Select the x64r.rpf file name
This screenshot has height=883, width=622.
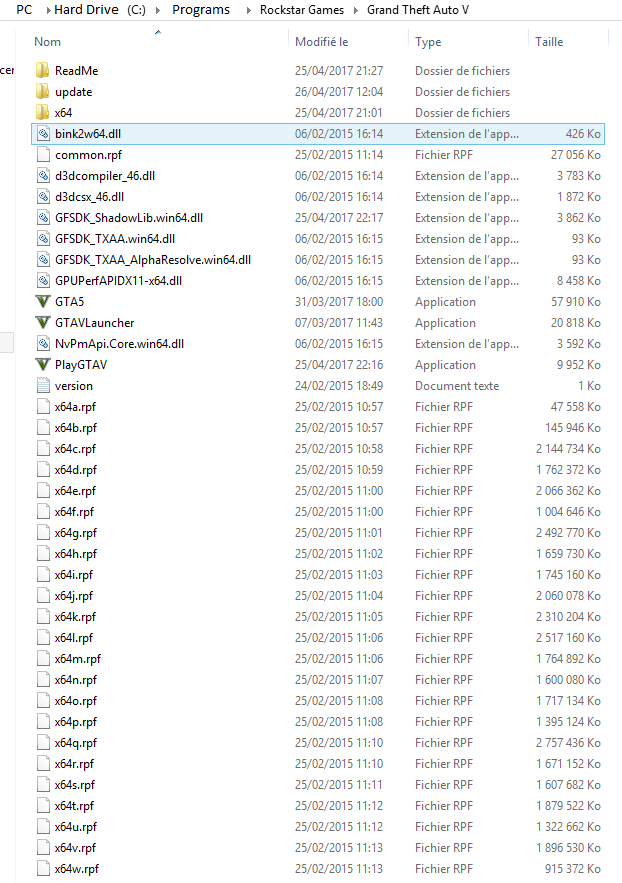pyautogui.click(x=74, y=764)
